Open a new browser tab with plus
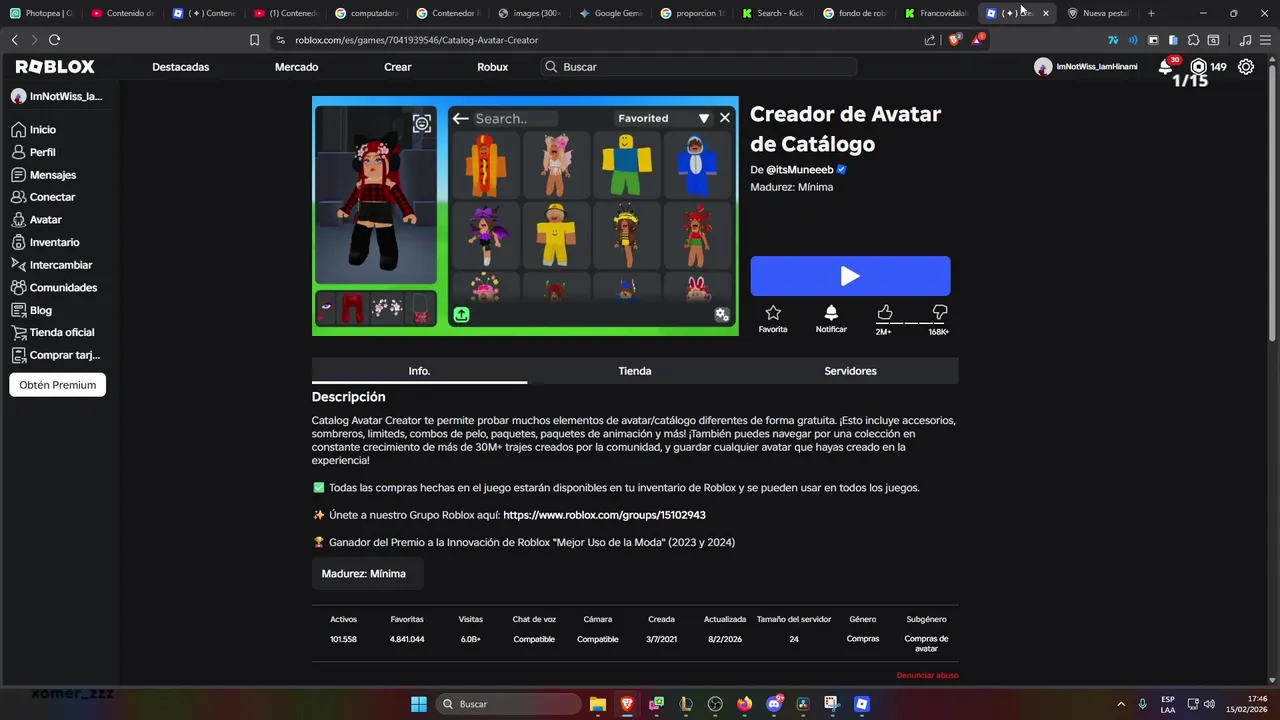 pyautogui.click(x=1151, y=13)
